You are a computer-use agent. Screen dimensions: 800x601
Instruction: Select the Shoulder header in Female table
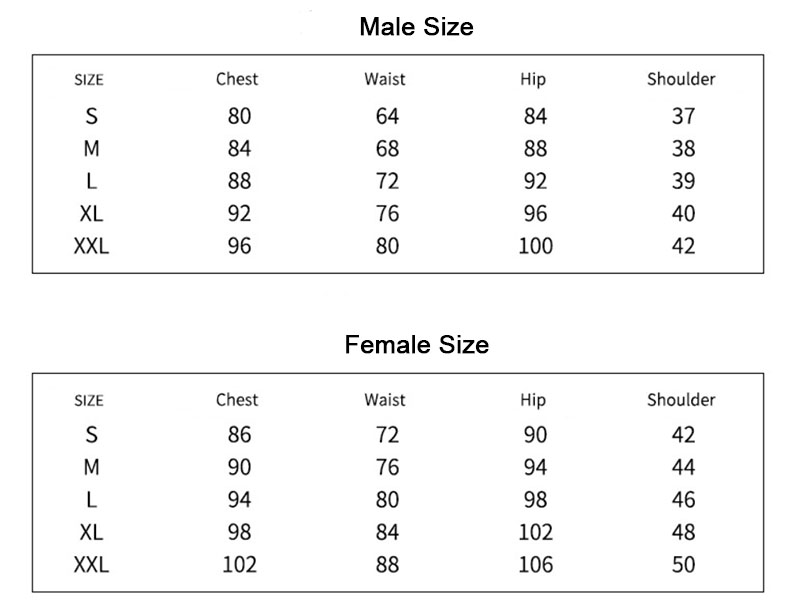coord(681,399)
